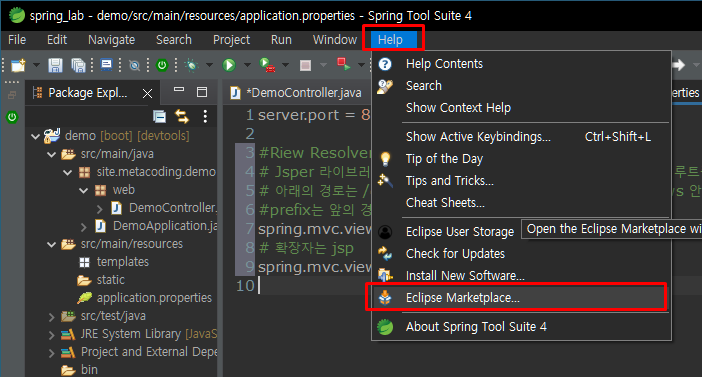702x377 pixels.
Task: Open the New wizard dropdown arrow
Action: tap(36, 65)
